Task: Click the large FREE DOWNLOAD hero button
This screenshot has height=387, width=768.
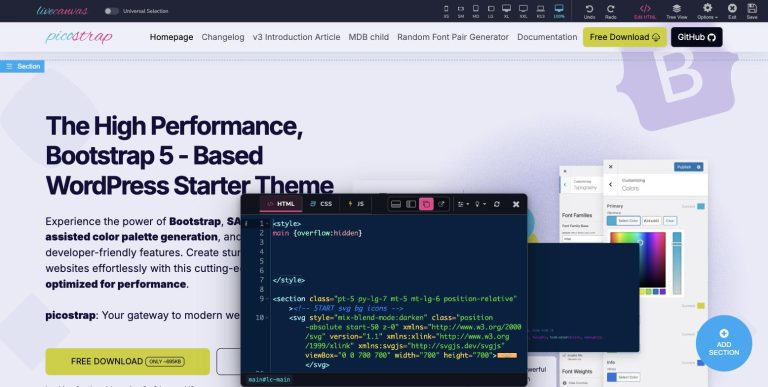Action: [x=127, y=362]
